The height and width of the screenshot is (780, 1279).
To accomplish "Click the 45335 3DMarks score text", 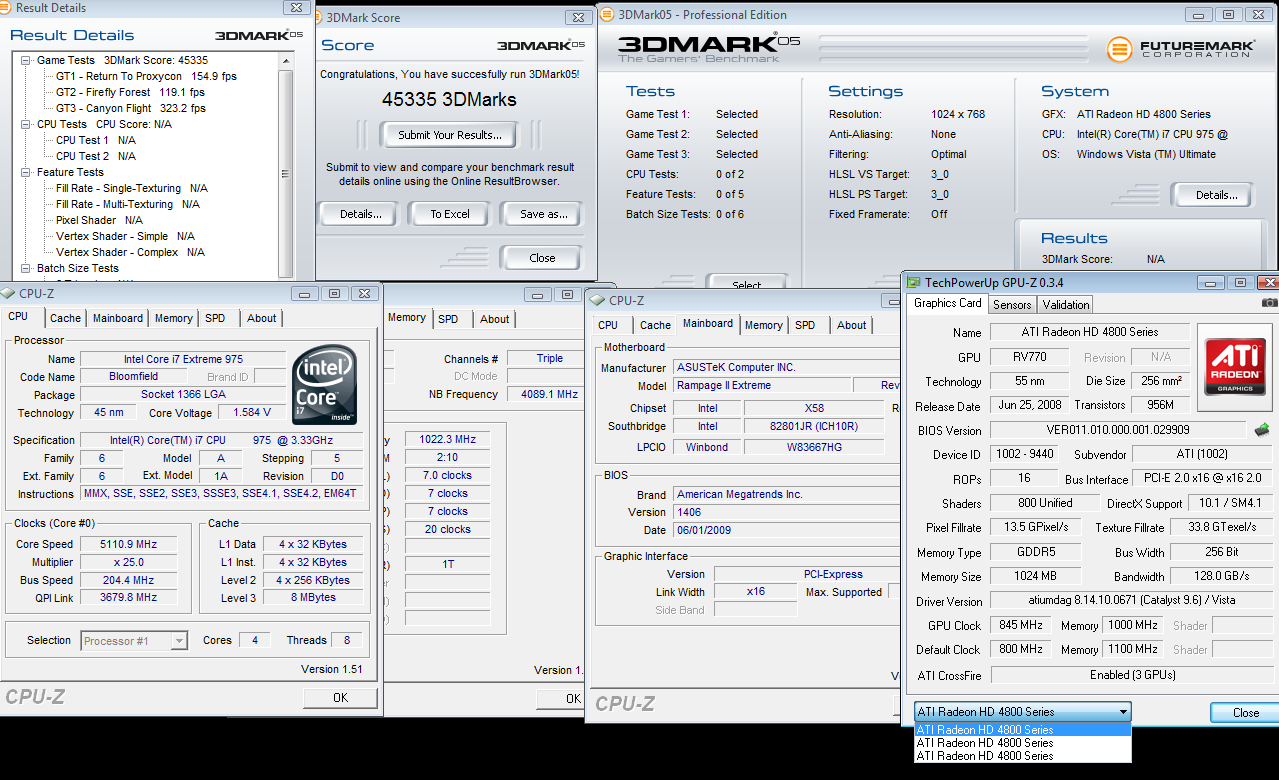I will [449, 100].
